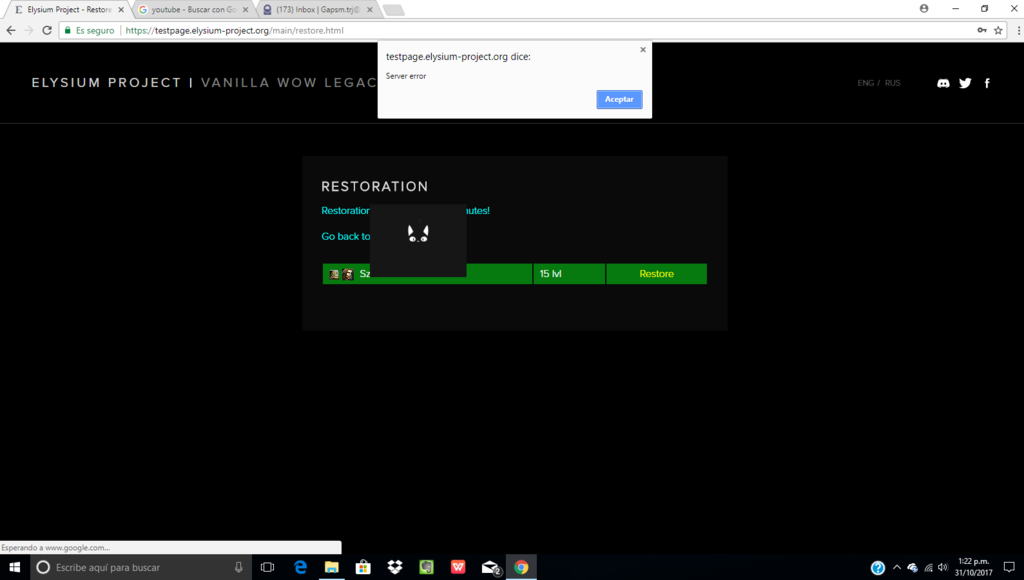Open Dropbox from the taskbar
The image size is (1024, 580).
tap(394, 567)
